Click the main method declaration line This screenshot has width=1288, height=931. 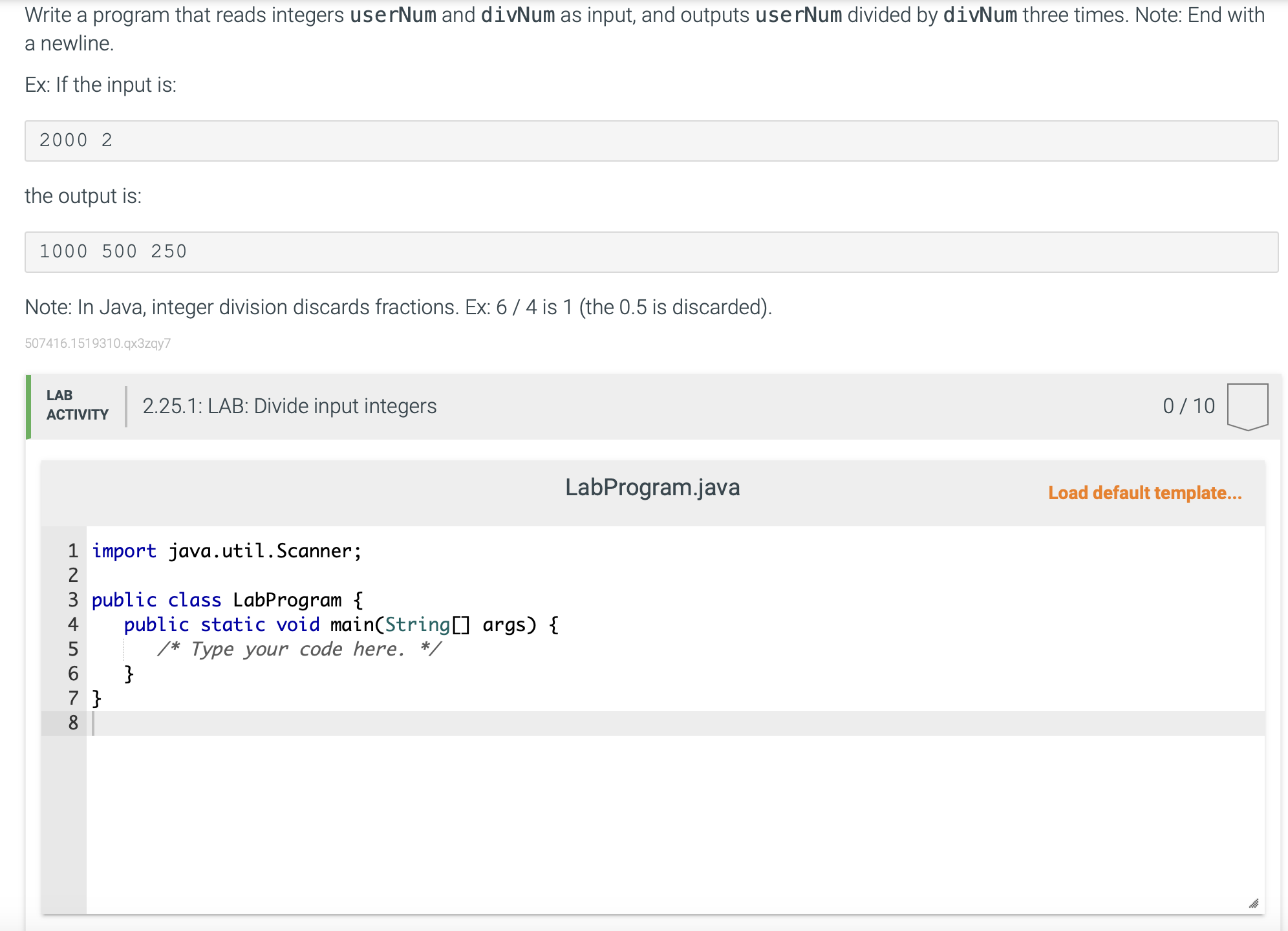click(341, 625)
